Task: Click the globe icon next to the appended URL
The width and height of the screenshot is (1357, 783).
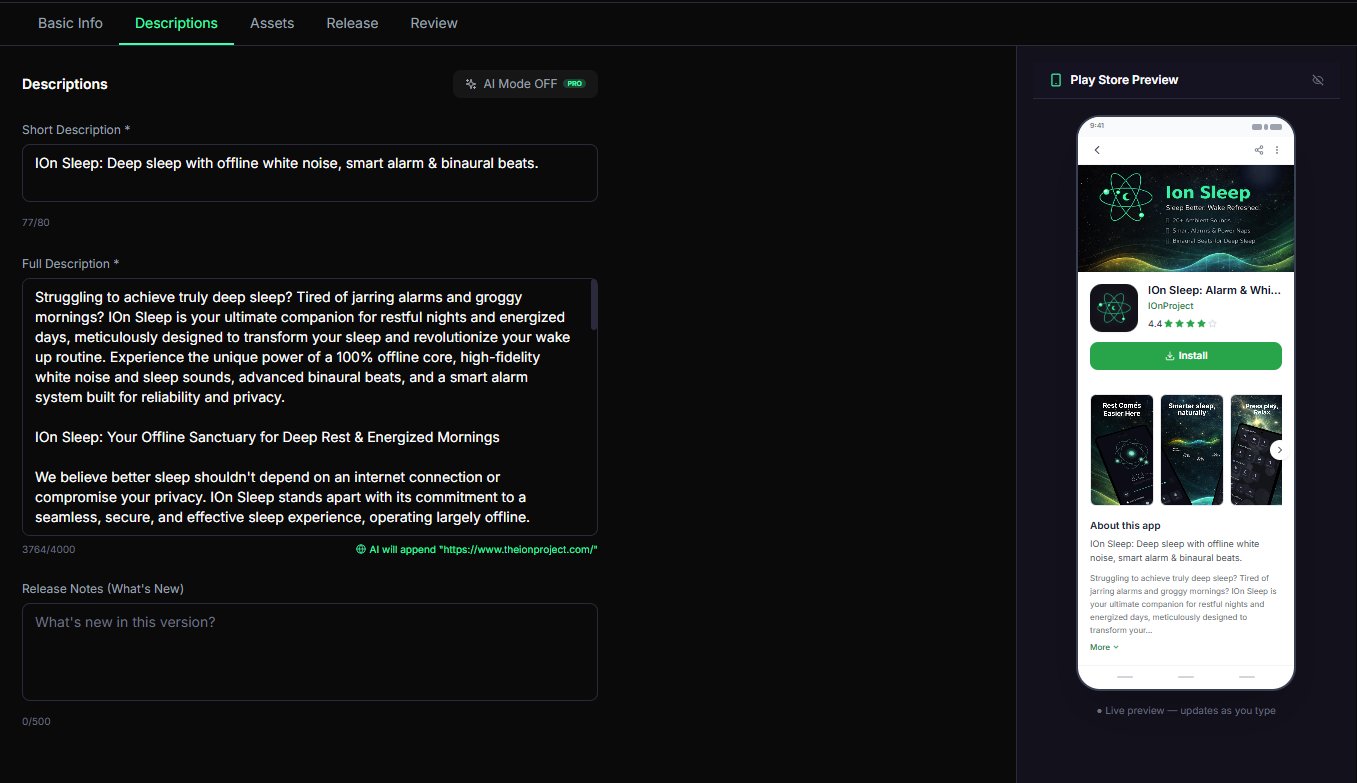Action: coord(360,549)
